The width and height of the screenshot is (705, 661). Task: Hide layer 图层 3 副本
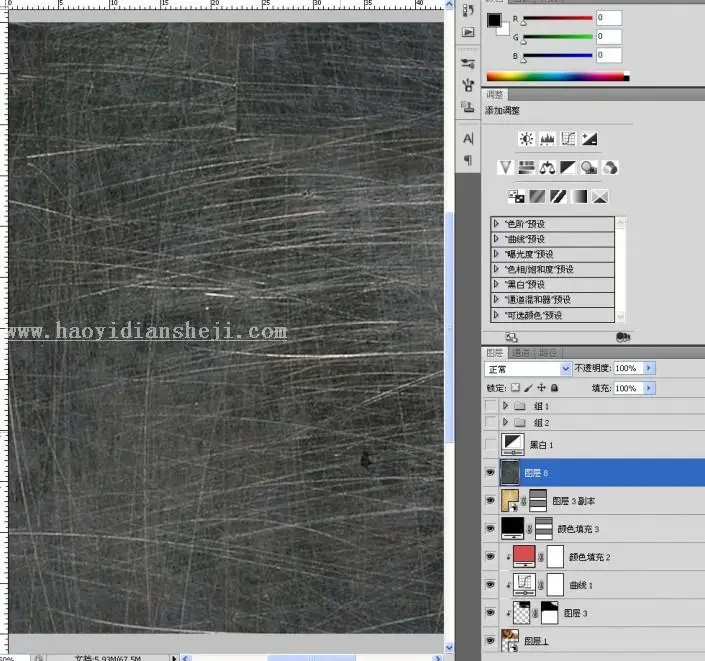pos(491,500)
